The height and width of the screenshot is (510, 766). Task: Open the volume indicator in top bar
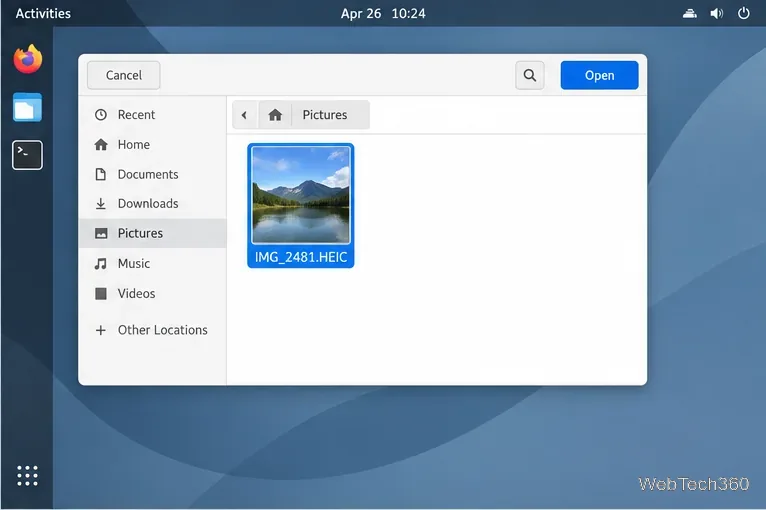tap(716, 13)
